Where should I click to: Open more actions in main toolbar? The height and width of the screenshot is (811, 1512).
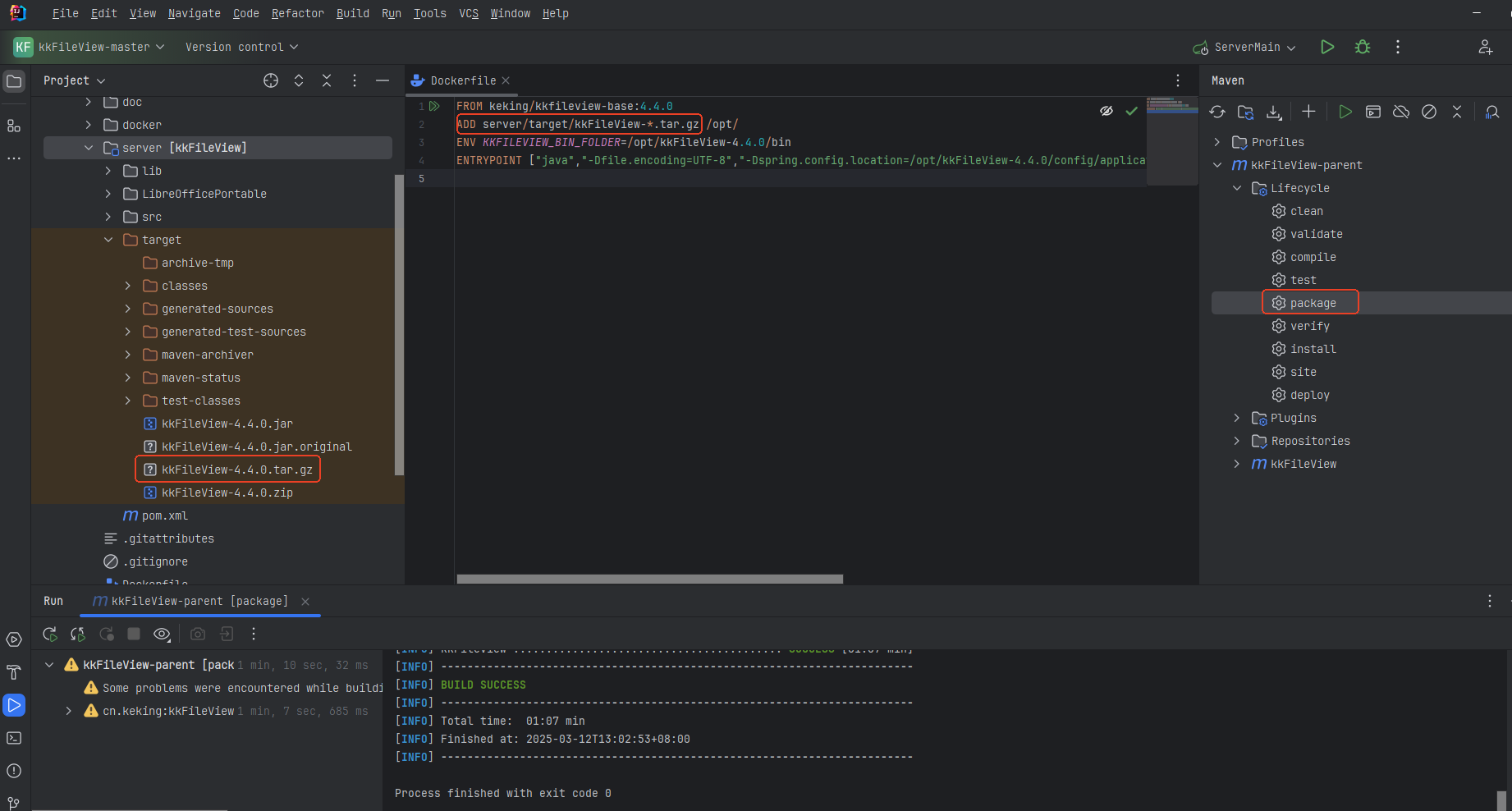pyautogui.click(x=1398, y=47)
